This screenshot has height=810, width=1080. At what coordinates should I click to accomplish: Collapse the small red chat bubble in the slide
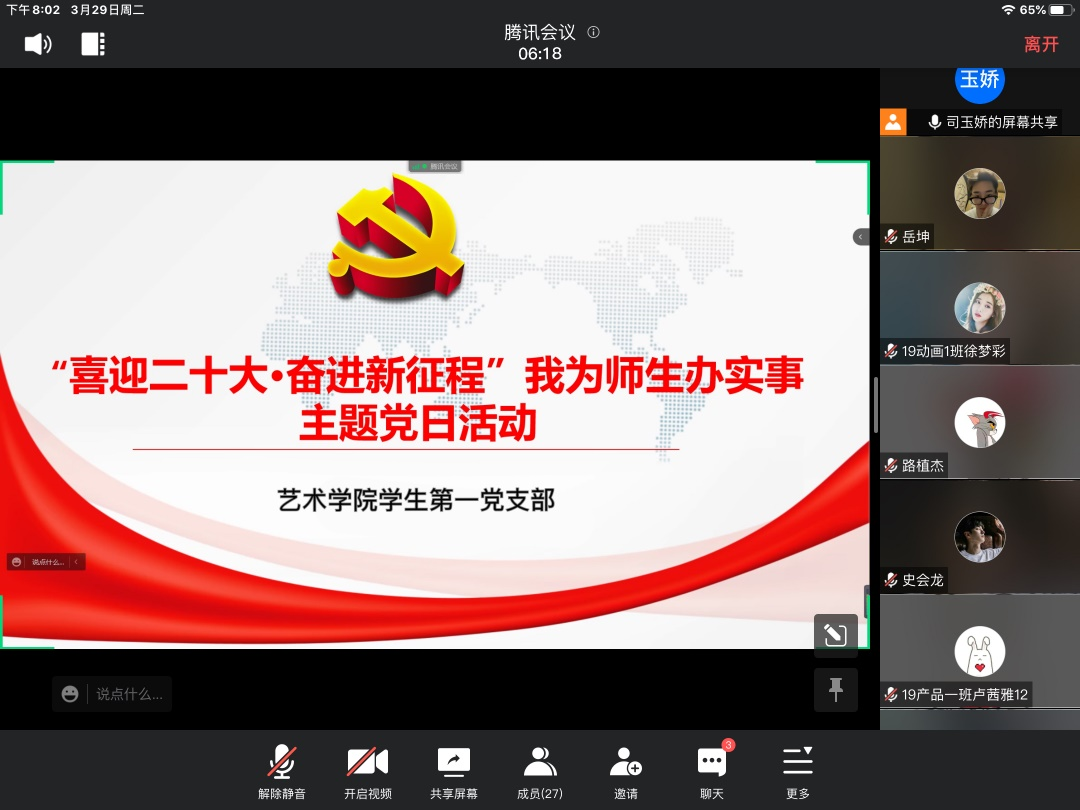tap(76, 562)
